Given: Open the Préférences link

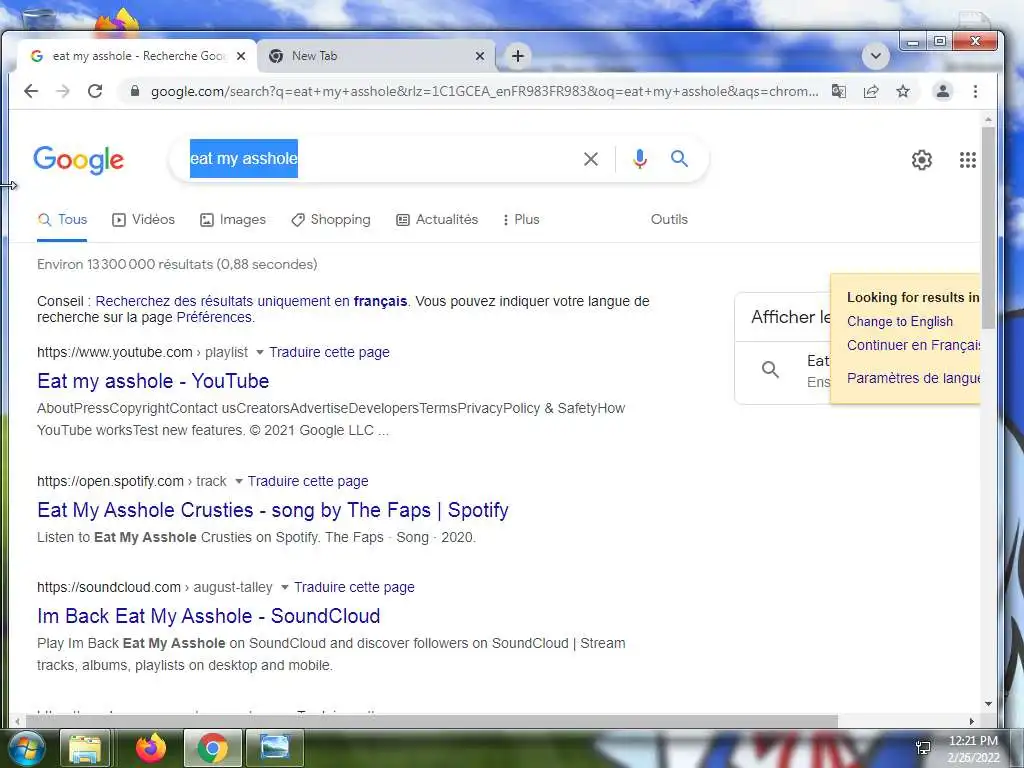Looking at the screenshot, I should 214,317.
